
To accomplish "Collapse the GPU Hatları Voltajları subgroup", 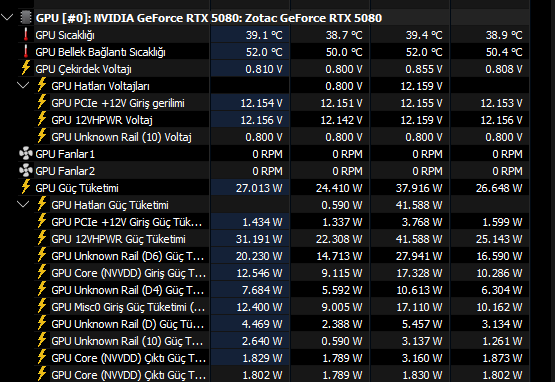I will pos(23,85).
